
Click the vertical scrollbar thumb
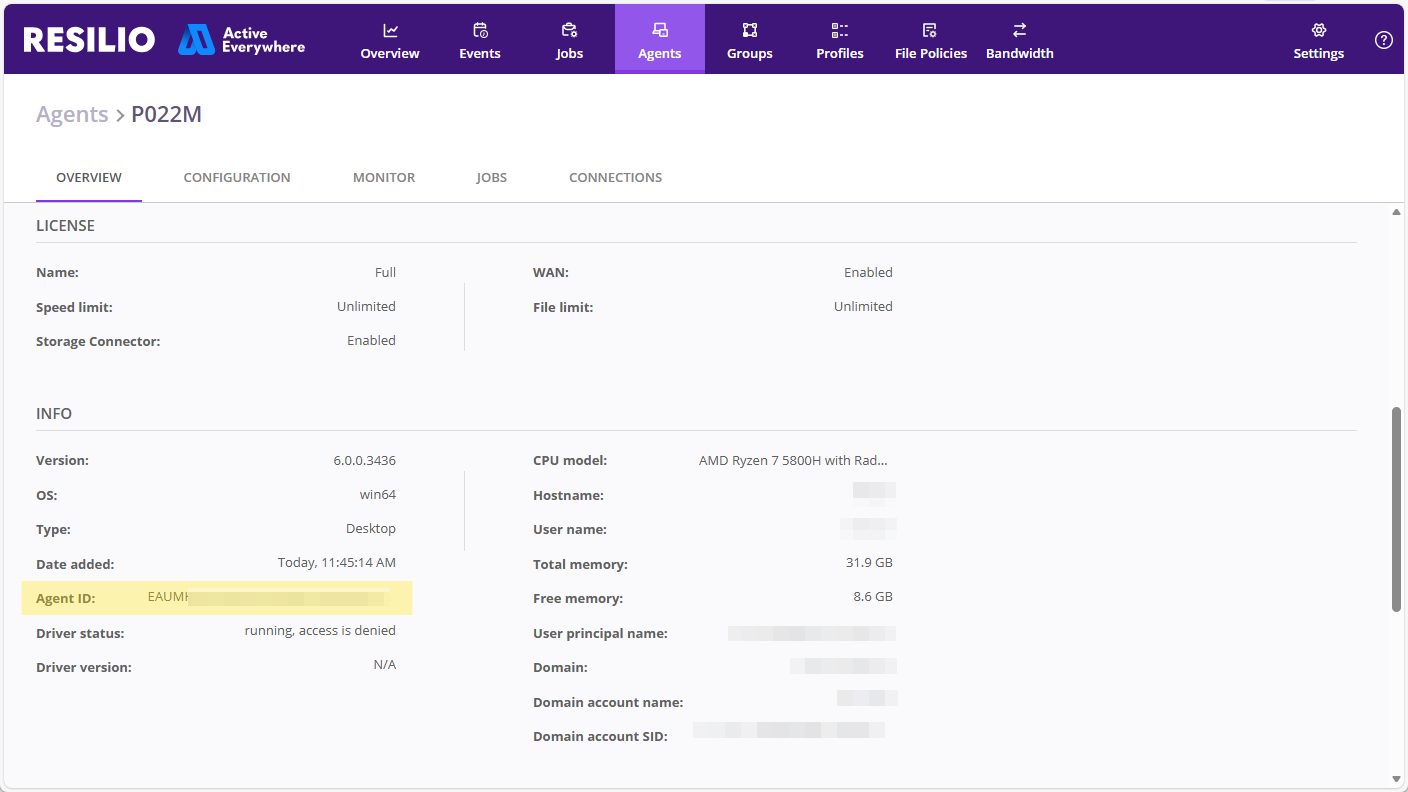pos(1397,509)
